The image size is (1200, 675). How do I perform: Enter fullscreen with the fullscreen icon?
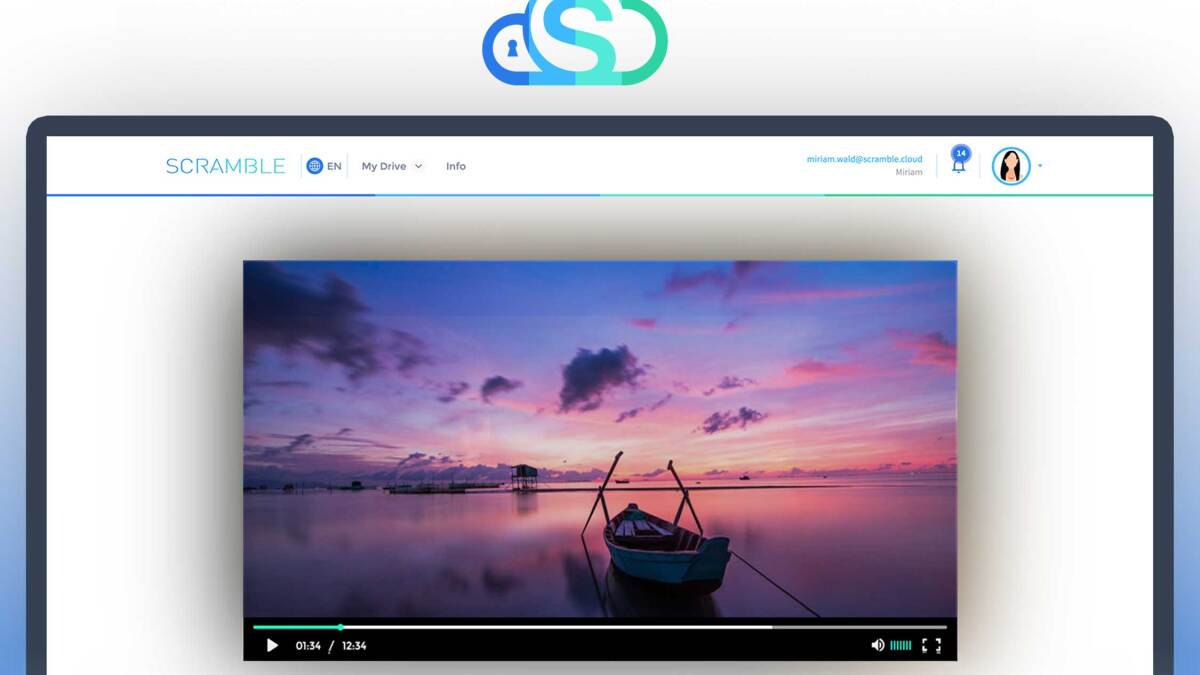(931, 646)
